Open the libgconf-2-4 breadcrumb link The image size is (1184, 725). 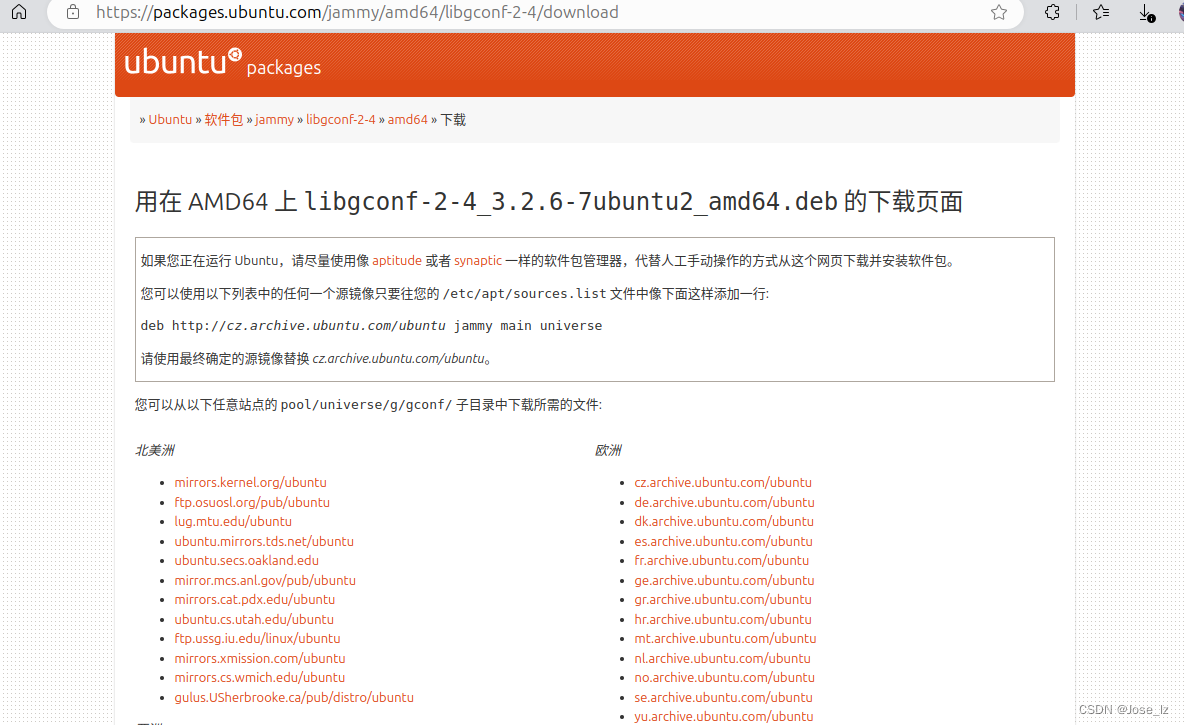(341, 119)
